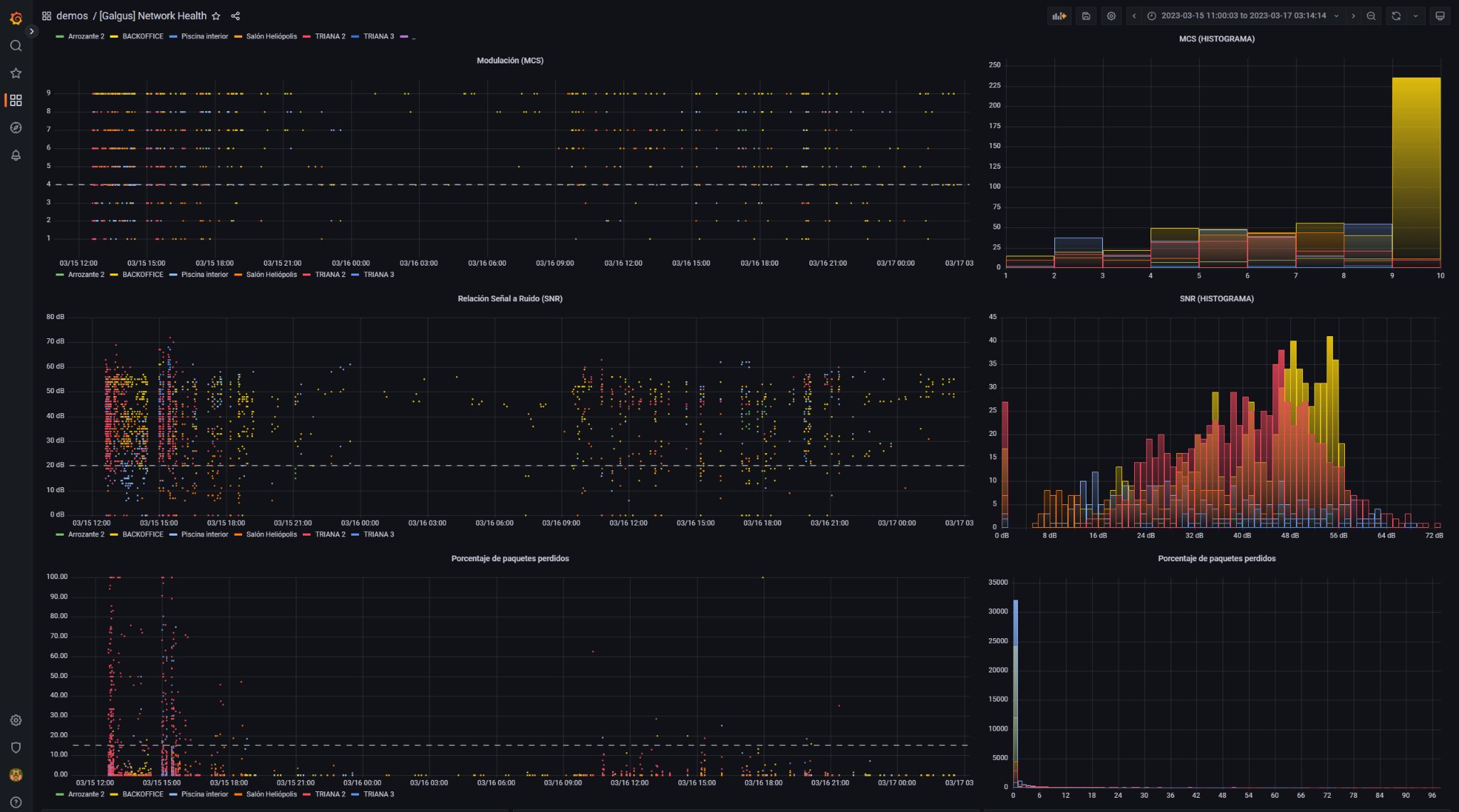Expand the collapsed left navigation panel
Viewport: 1459px width, 812px height.
click(32, 31)
